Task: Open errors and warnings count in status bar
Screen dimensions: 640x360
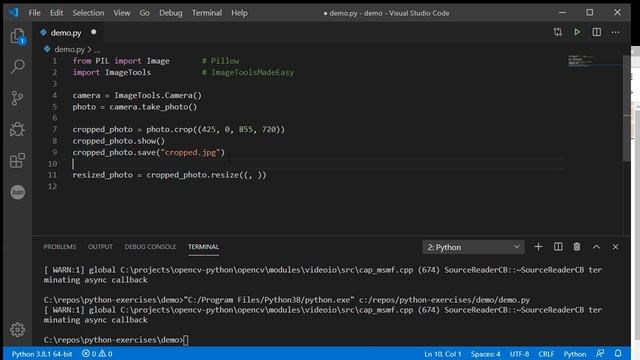Action: 97,354
